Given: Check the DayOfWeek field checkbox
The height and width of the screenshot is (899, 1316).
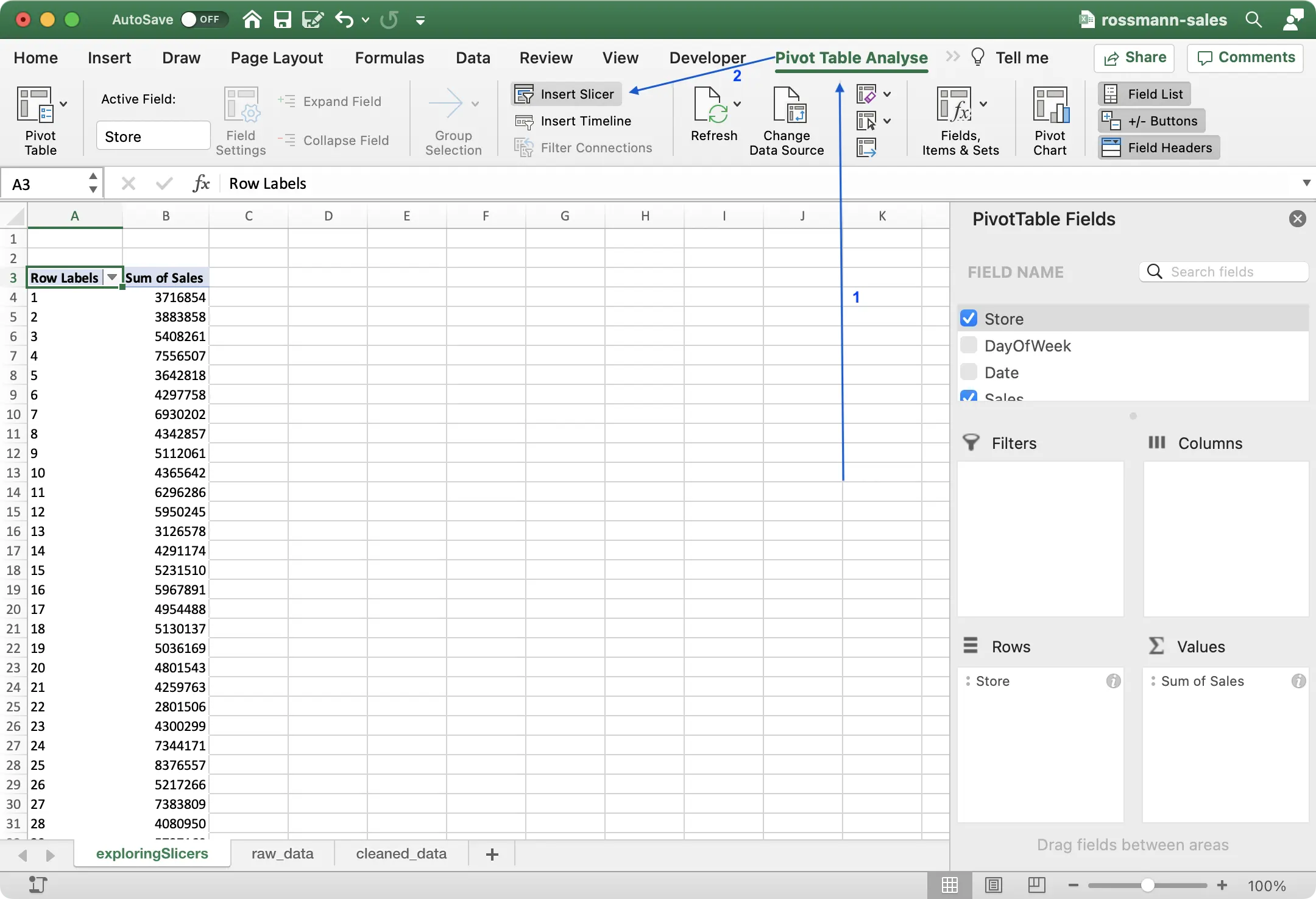Looking at the screenshot, I should coord(969,345).
